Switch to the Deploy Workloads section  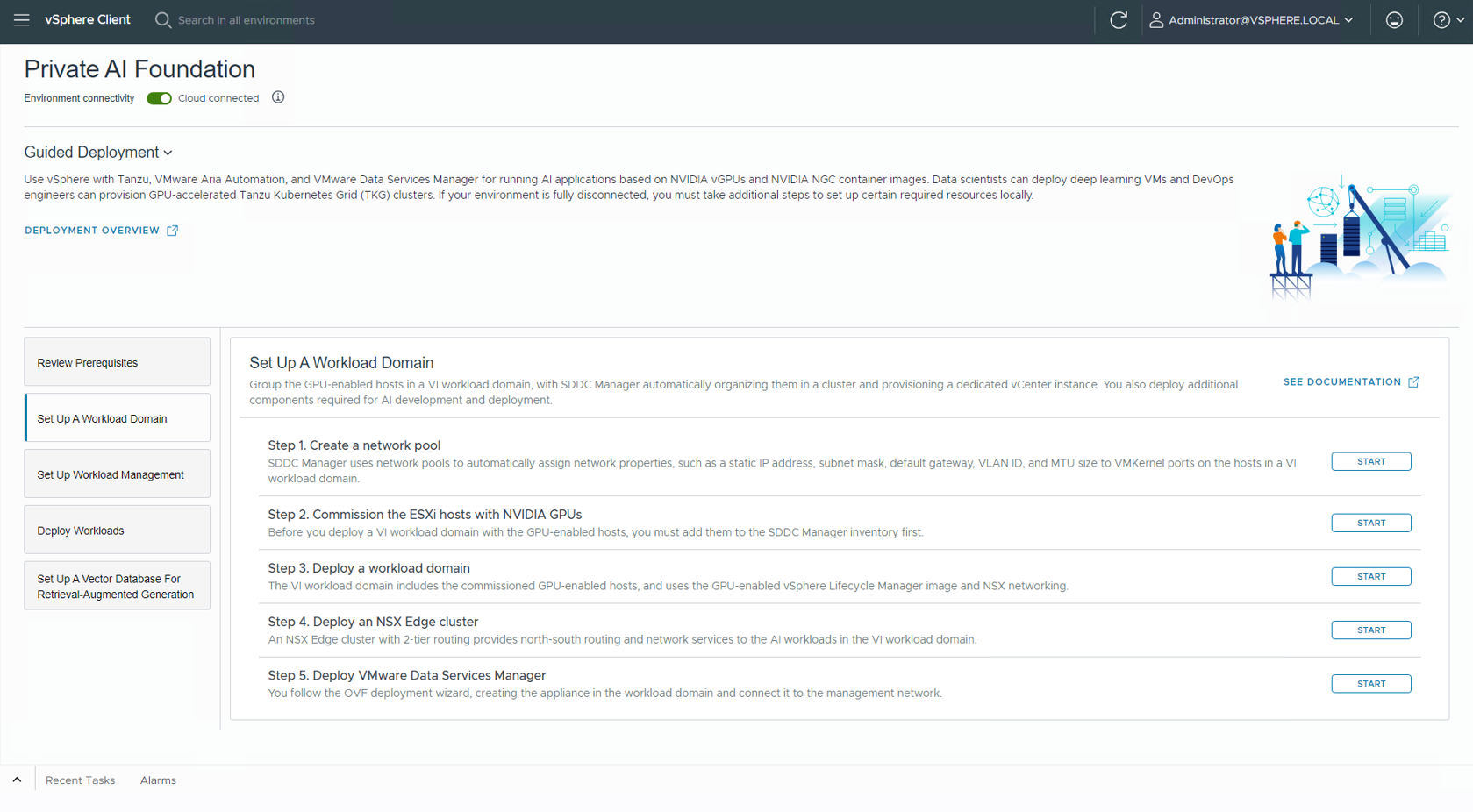117,531
